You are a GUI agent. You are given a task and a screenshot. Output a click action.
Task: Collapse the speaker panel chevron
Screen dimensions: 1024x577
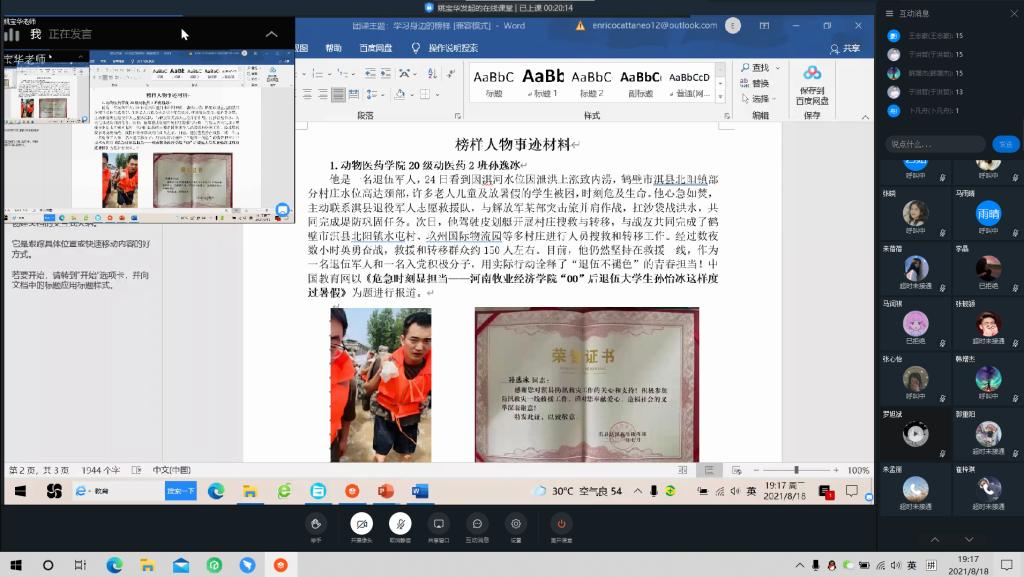(271, 34)
